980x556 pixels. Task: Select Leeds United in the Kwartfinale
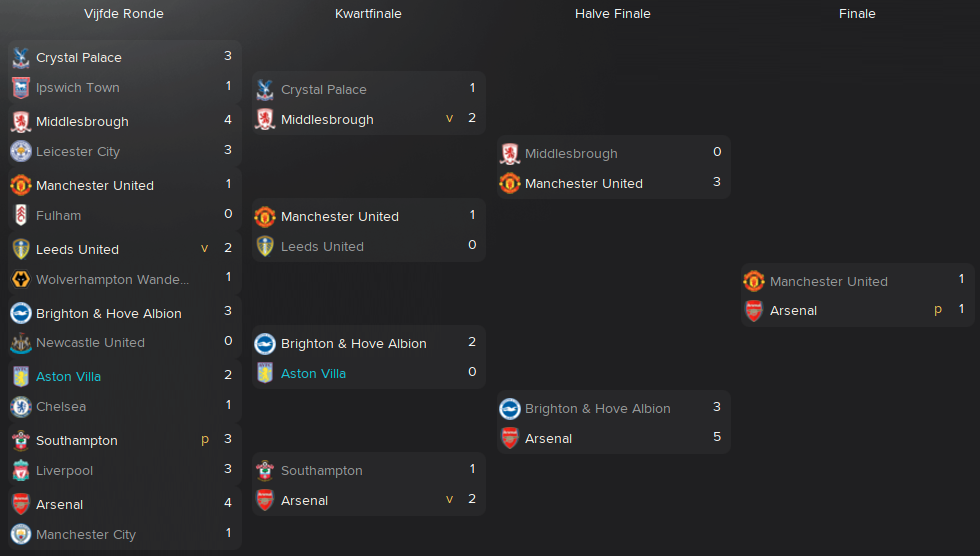click(x=322, y=247)
